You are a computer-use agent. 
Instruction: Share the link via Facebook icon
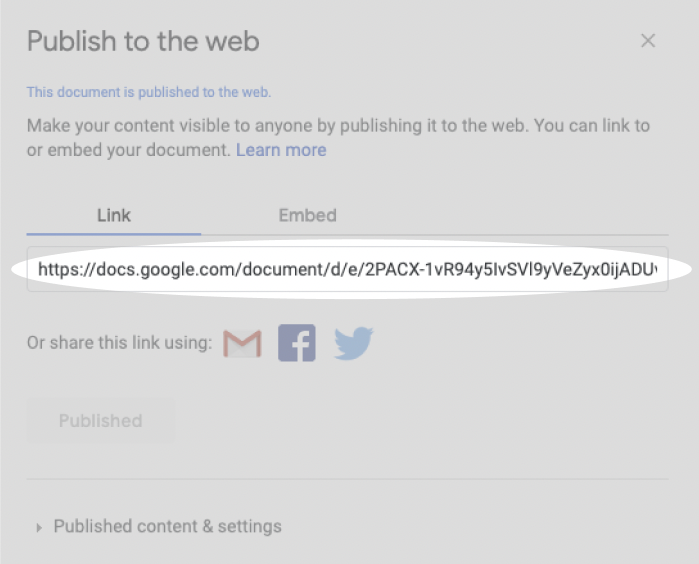pos(297,343)
